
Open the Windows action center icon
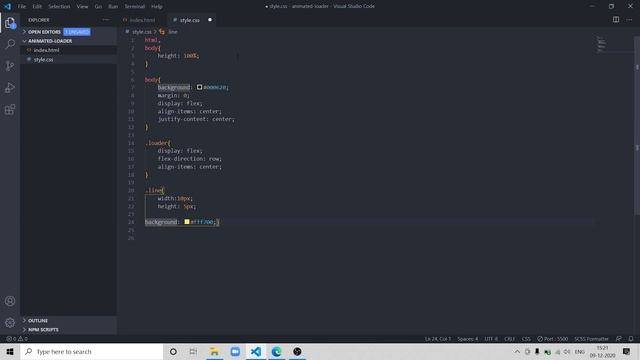(x=626, y=351)
